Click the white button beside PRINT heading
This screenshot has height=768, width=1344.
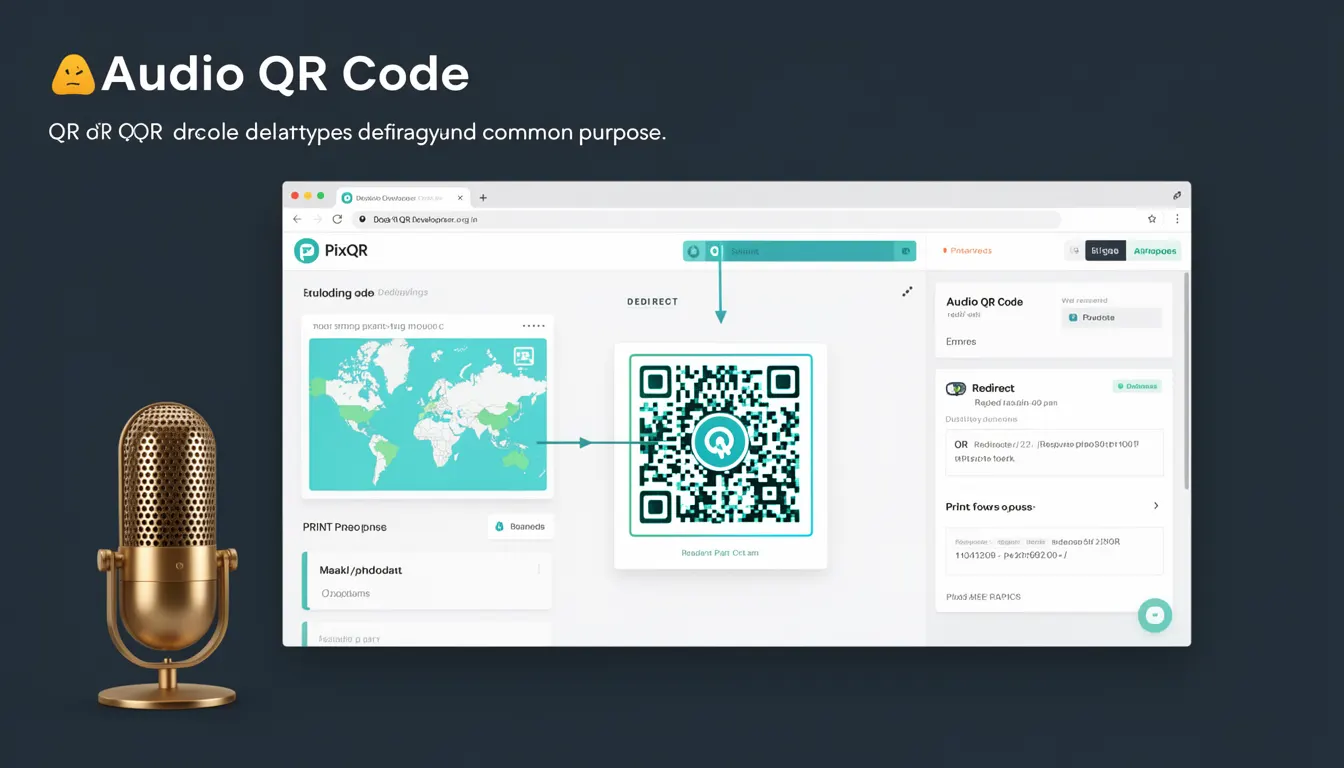(521, 526)
